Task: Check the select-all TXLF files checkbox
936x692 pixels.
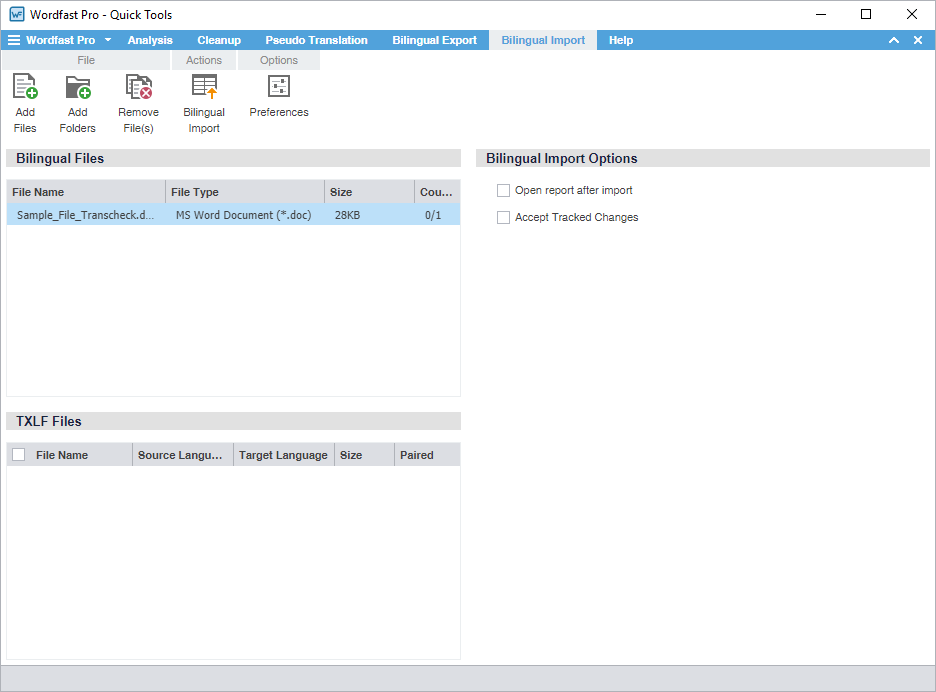Action: click(19, 455)
